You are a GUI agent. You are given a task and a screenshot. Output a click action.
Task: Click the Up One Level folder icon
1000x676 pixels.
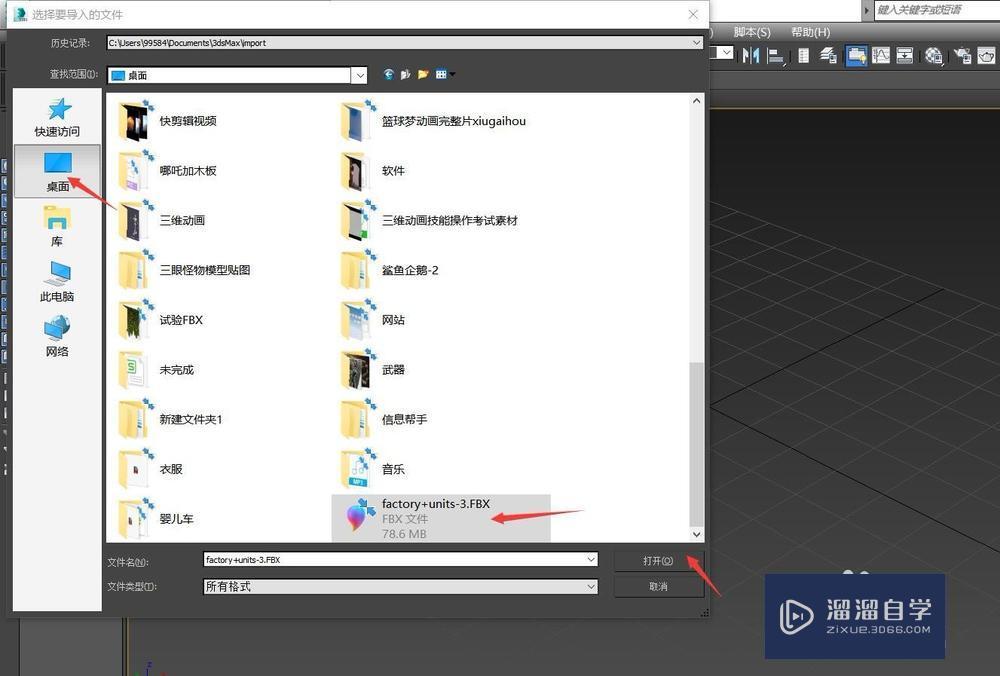pyautogui.click(x=405, y=74)
